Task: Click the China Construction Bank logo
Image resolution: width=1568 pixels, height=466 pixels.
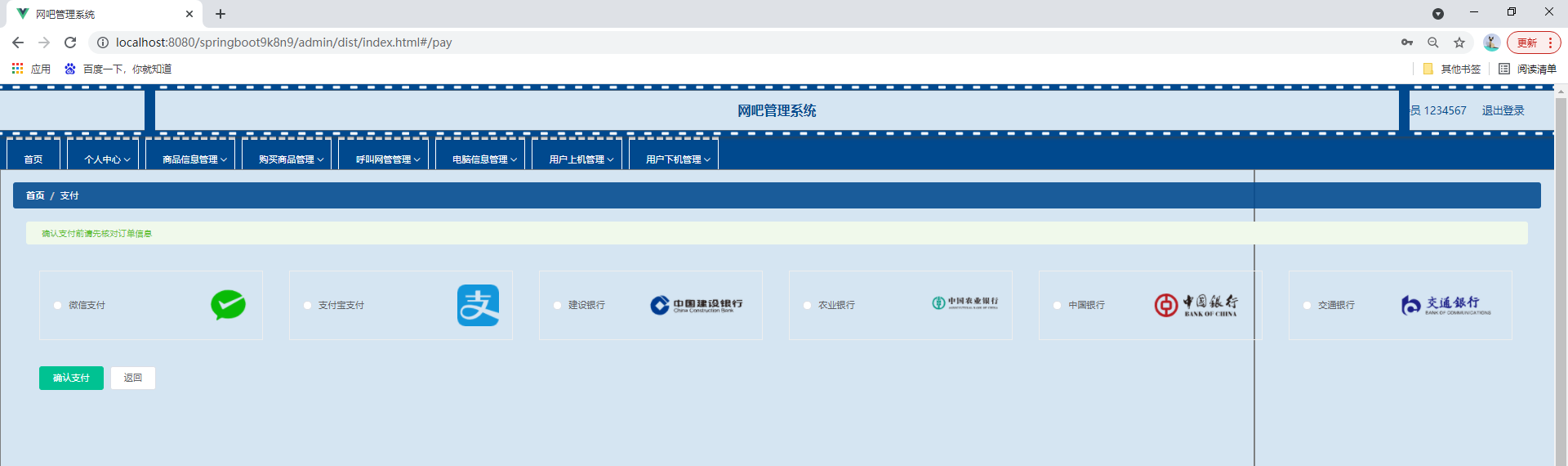Action: [697, 305]
